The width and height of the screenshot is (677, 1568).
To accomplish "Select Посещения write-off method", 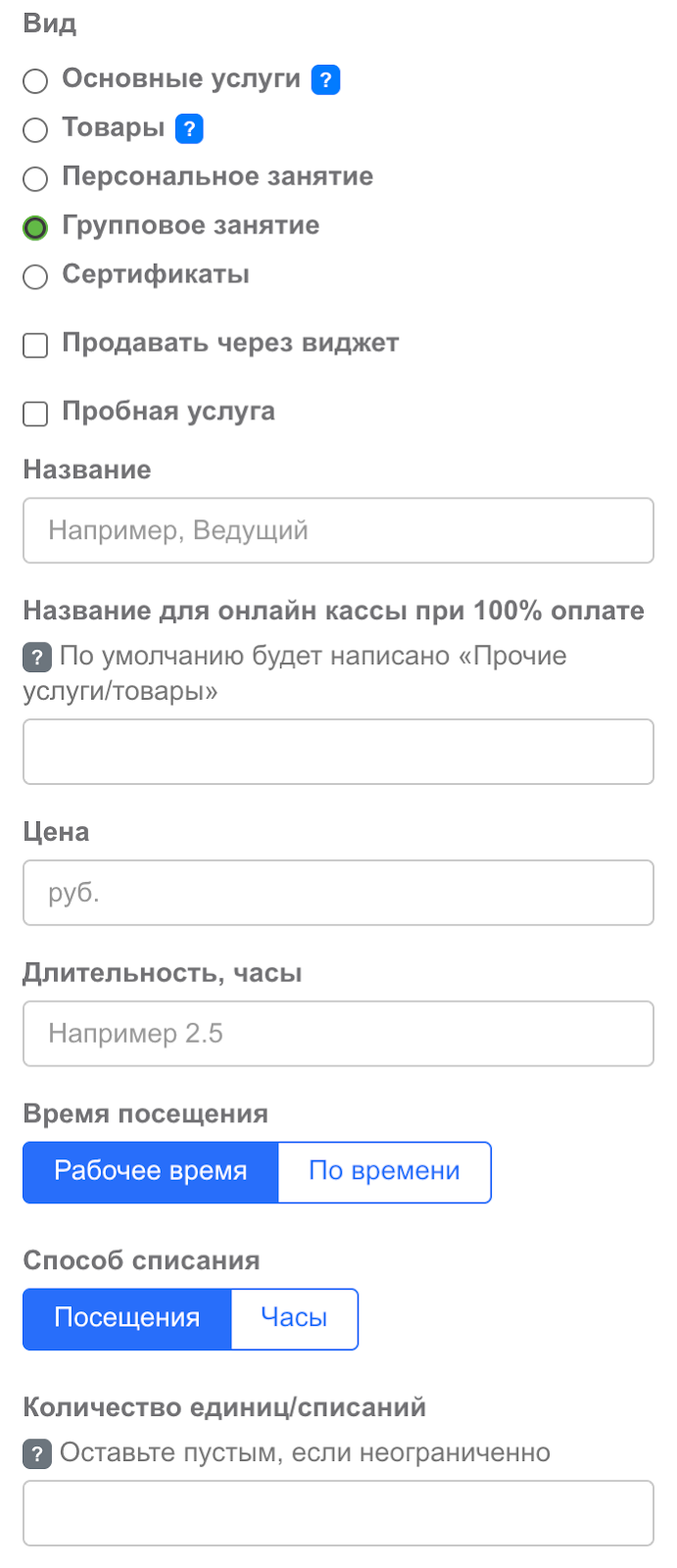I will click(x=127, y=1319).
